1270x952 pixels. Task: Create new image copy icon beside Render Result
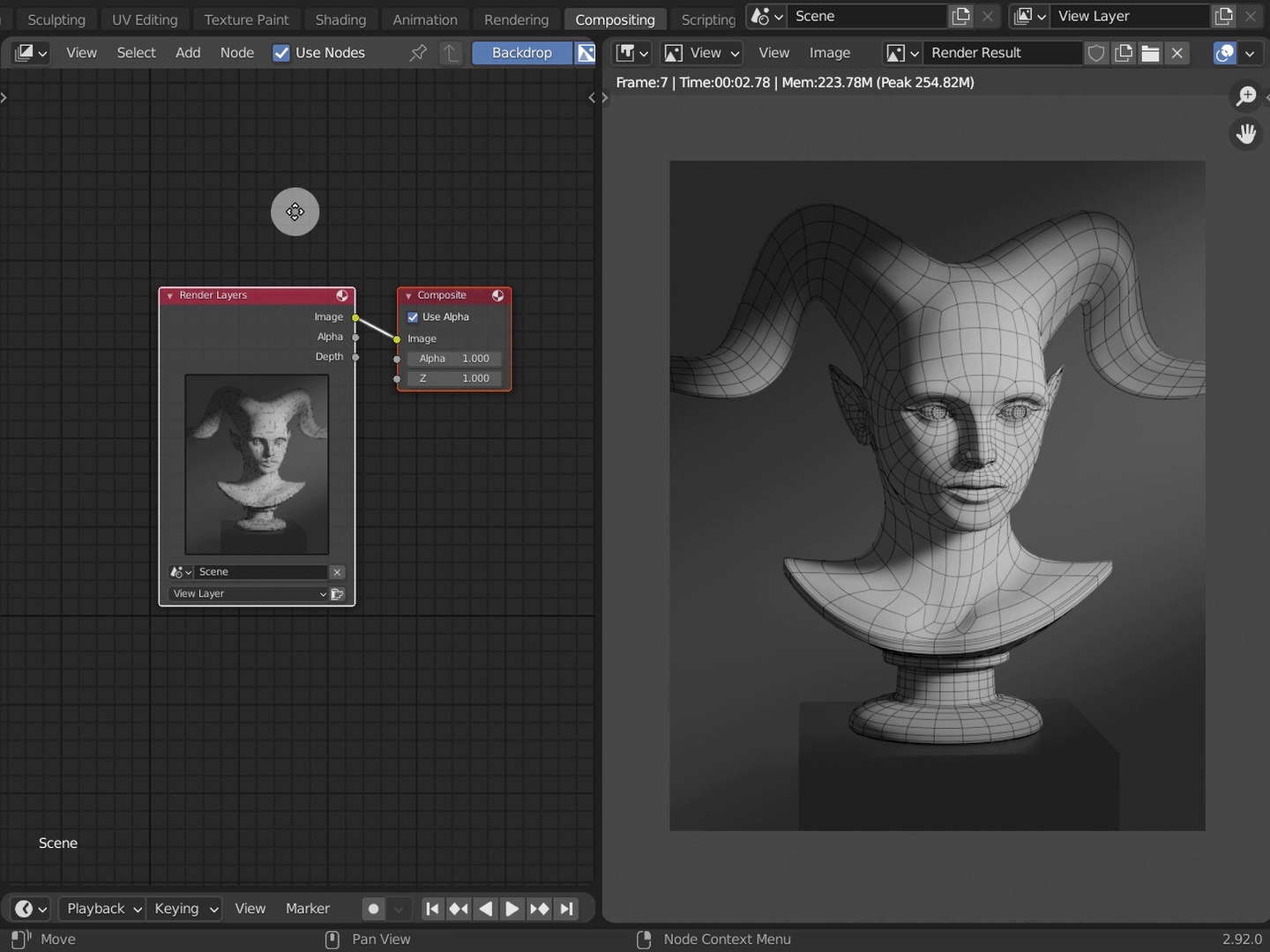tap(1124, 53)
